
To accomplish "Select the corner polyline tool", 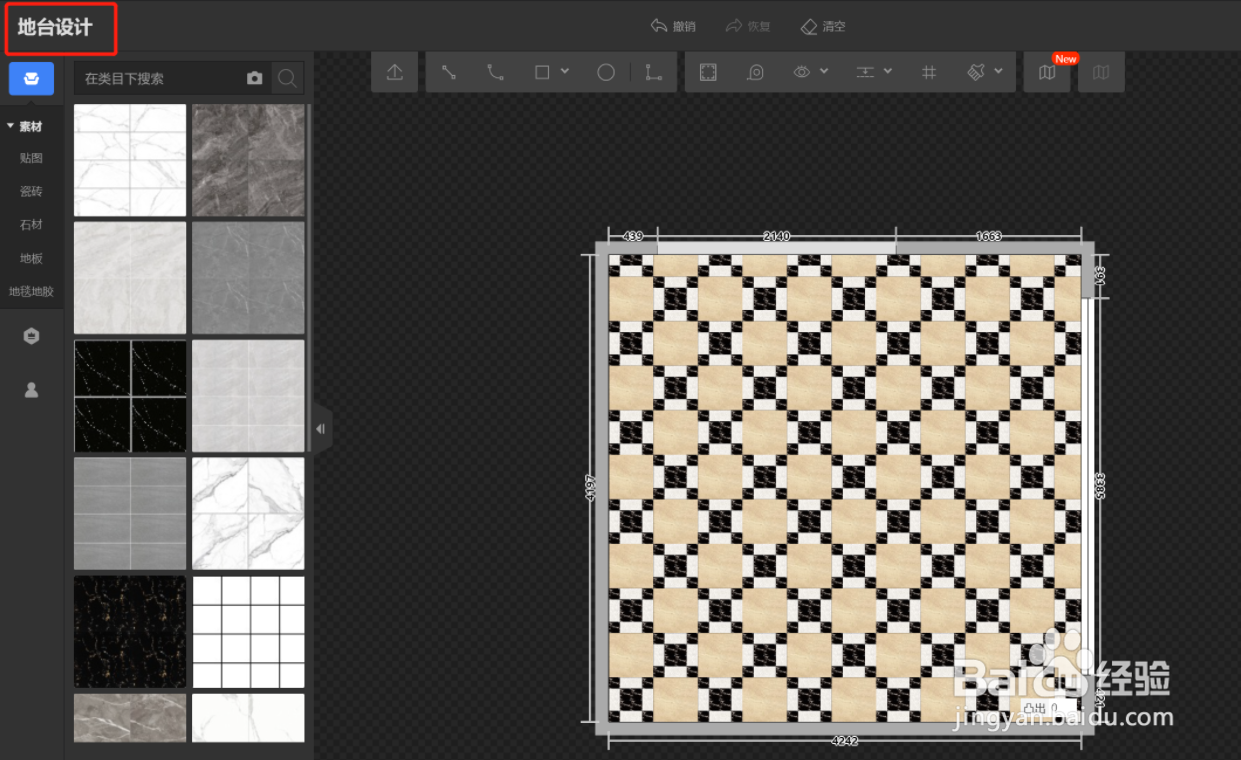I will (x=653, y=72).
